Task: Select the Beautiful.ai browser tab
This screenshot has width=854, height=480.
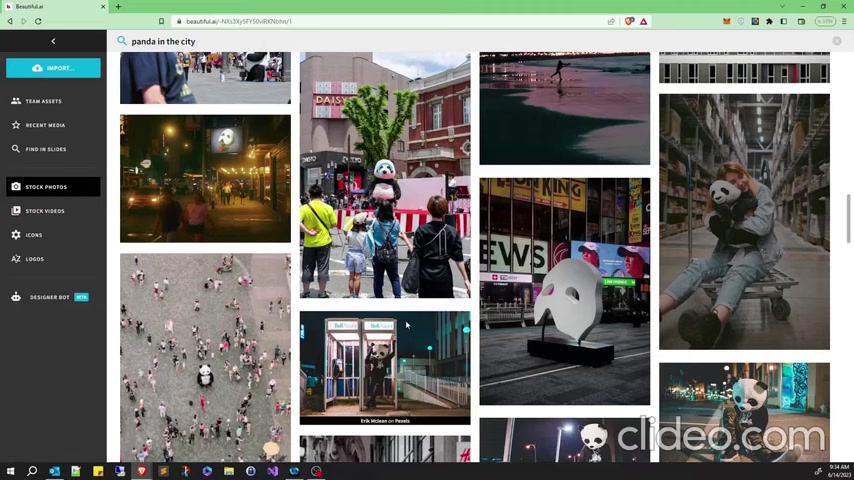Action: tap(54, 7)
